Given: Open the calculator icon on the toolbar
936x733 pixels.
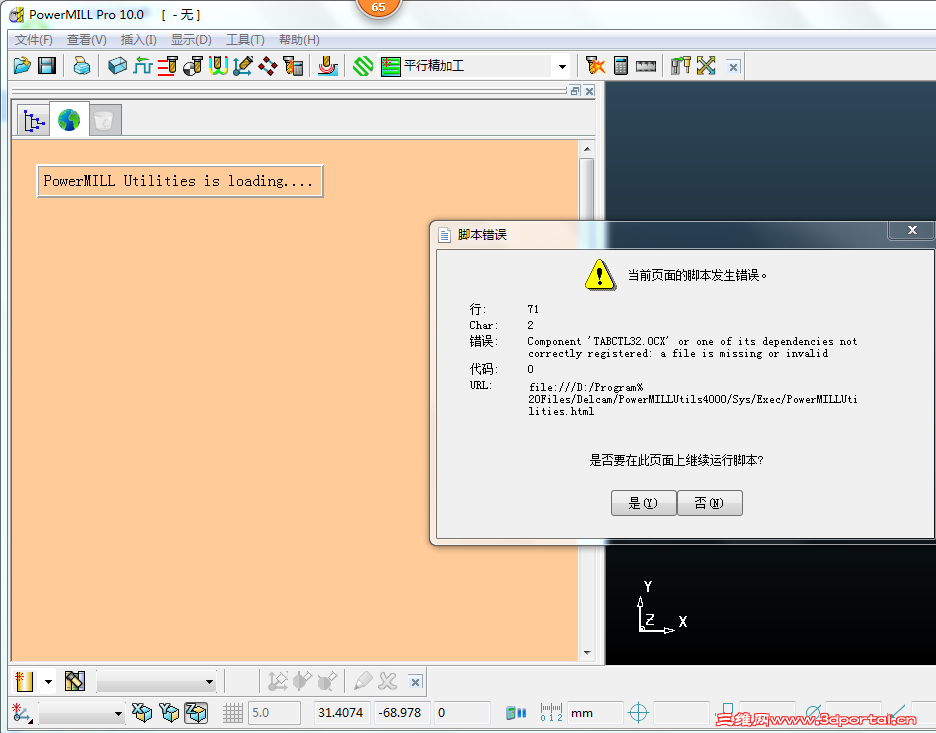Looking at the screenshot, I should pos(622,65).
